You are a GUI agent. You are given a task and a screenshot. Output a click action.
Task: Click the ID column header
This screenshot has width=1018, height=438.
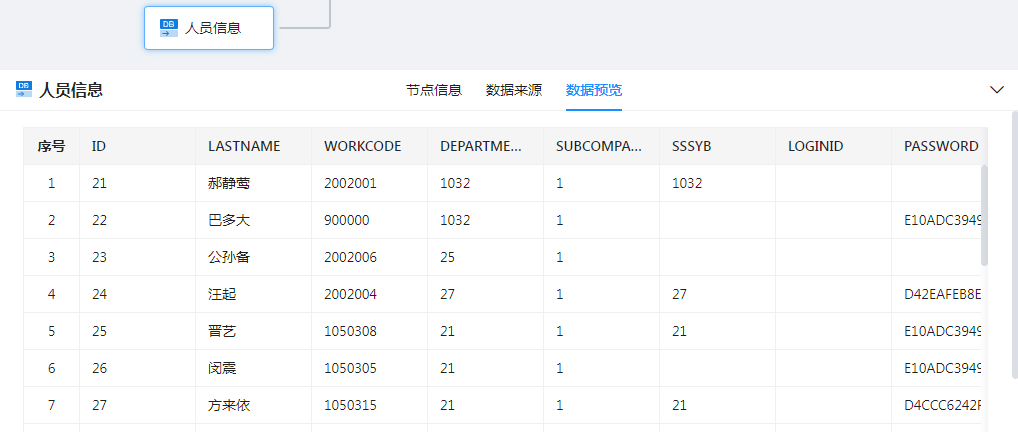(99, 146)
